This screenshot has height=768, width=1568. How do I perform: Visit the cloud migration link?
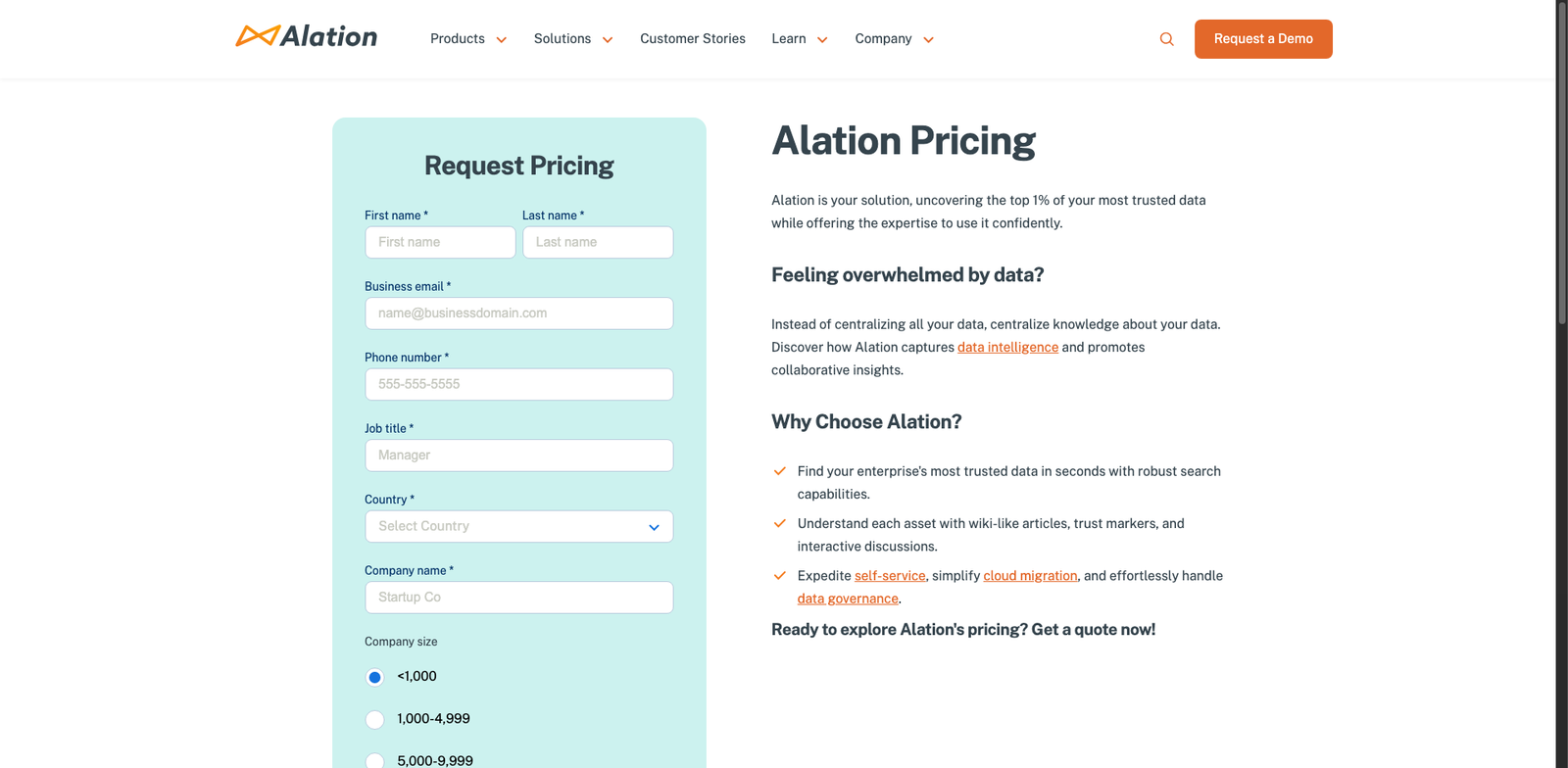(x=1030, y=576)
